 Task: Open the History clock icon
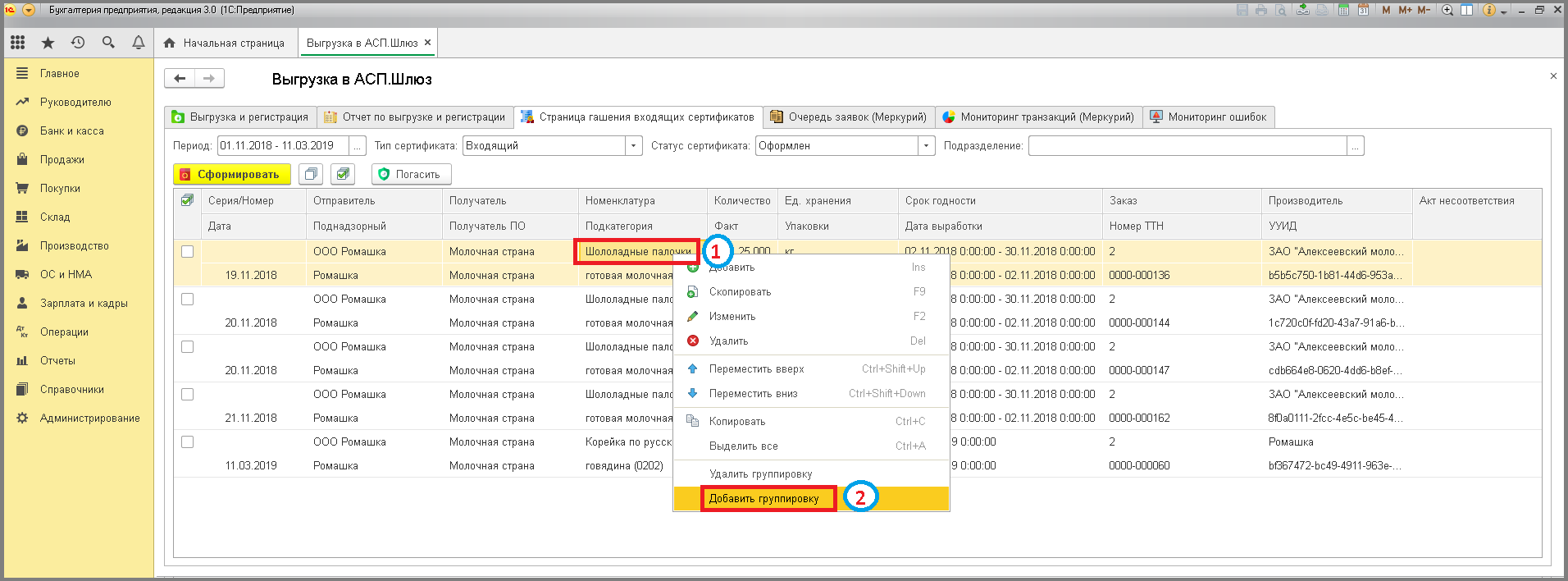point(78,43)
